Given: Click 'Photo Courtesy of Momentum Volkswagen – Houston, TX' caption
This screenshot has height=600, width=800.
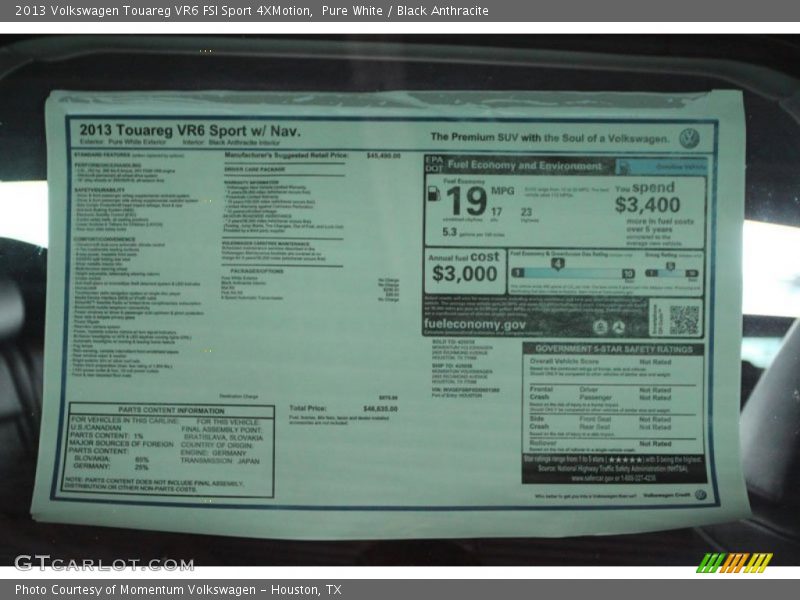Looking at the screenshot, I should pos(178,590).
